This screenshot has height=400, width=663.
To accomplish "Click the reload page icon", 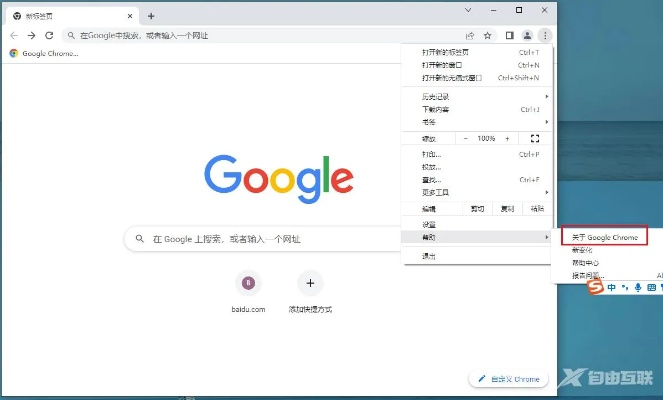I will pos(49,35).
